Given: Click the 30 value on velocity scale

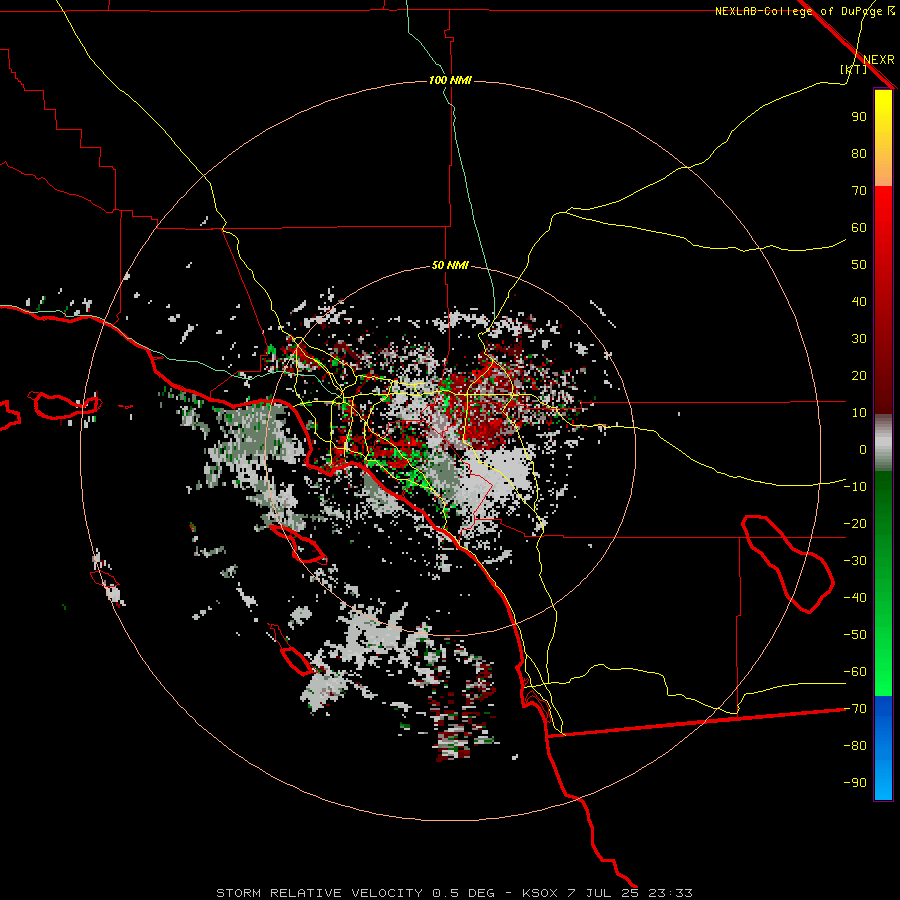Looking at the screenshot, I should (859, 339).
